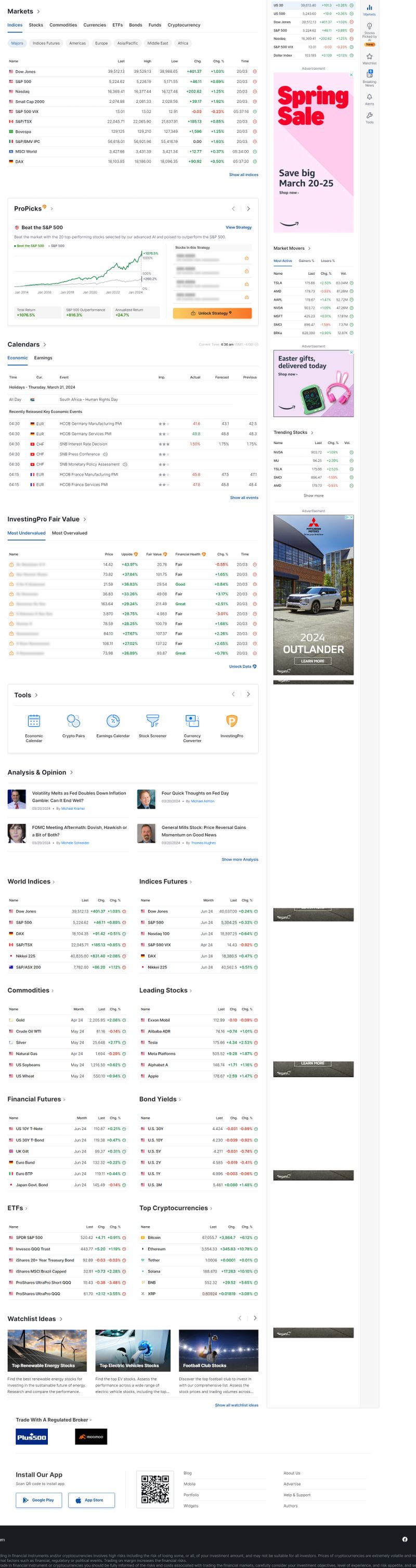Advance Watchlist Ideas carousel with right arrow
The height and width of the screenshot is (1568, 416).
[255, 1318]
